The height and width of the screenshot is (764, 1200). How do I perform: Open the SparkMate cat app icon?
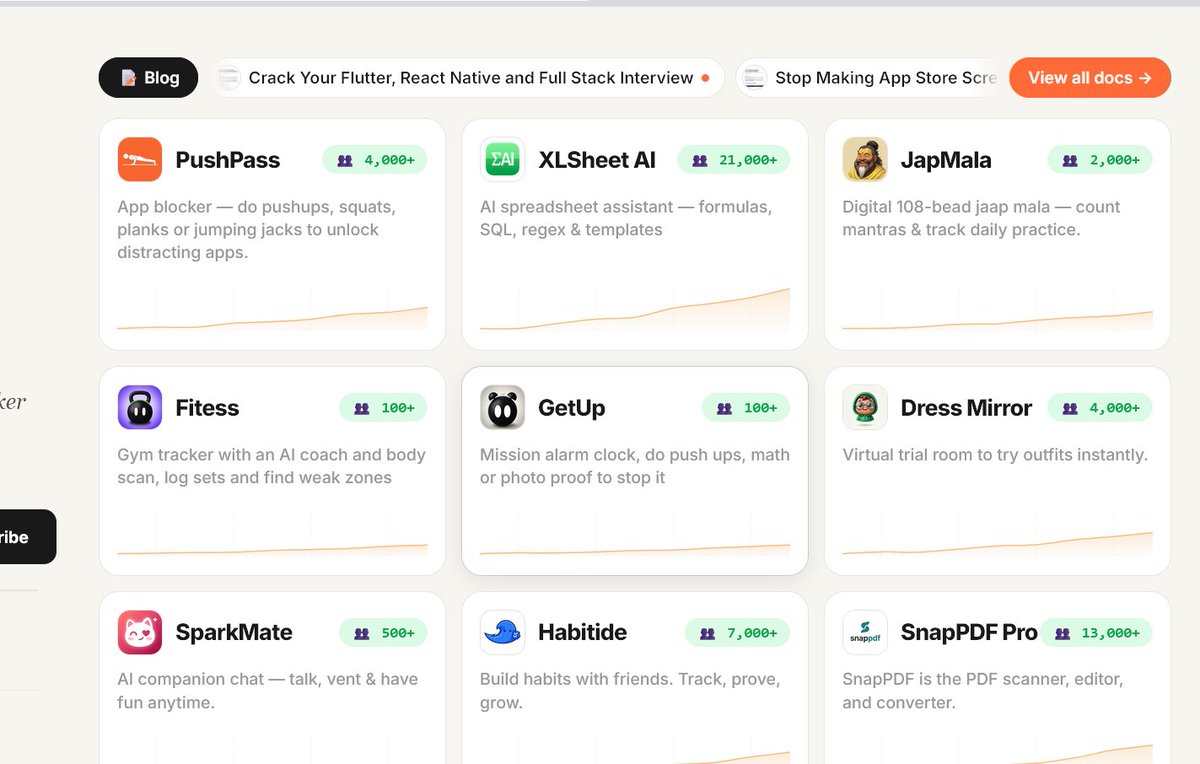tap(140, 632)
